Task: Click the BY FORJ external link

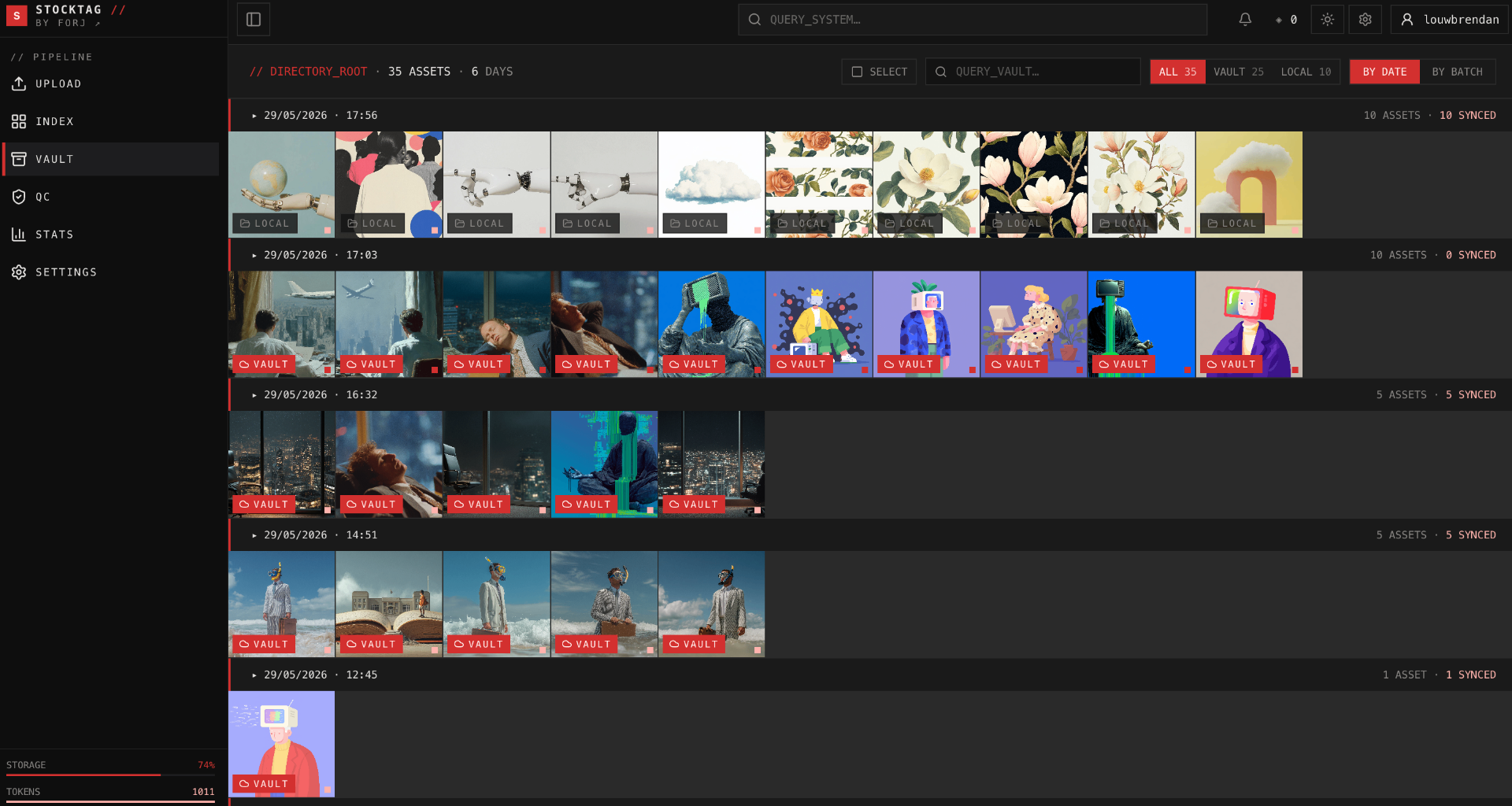Action: [68, 24]
